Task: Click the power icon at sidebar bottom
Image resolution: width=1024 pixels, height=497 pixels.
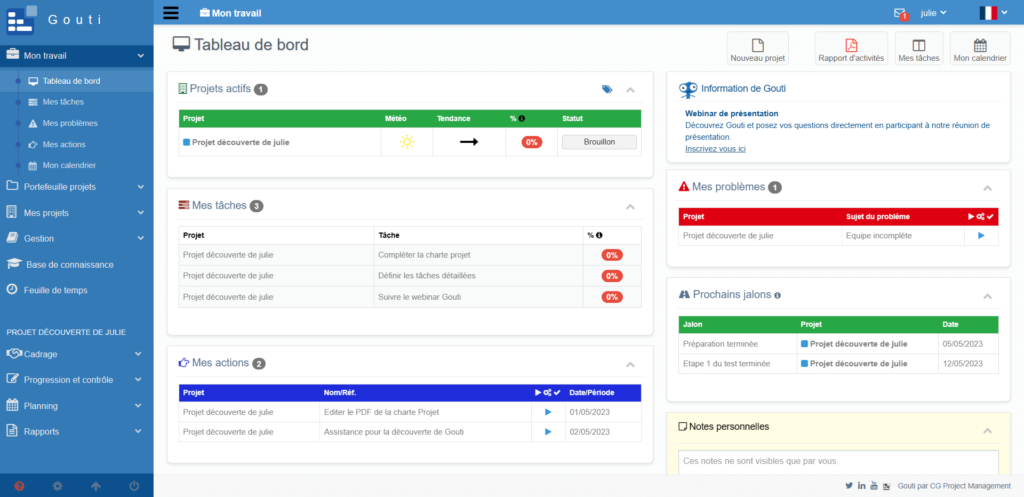Action: click(x=134, y=486)
